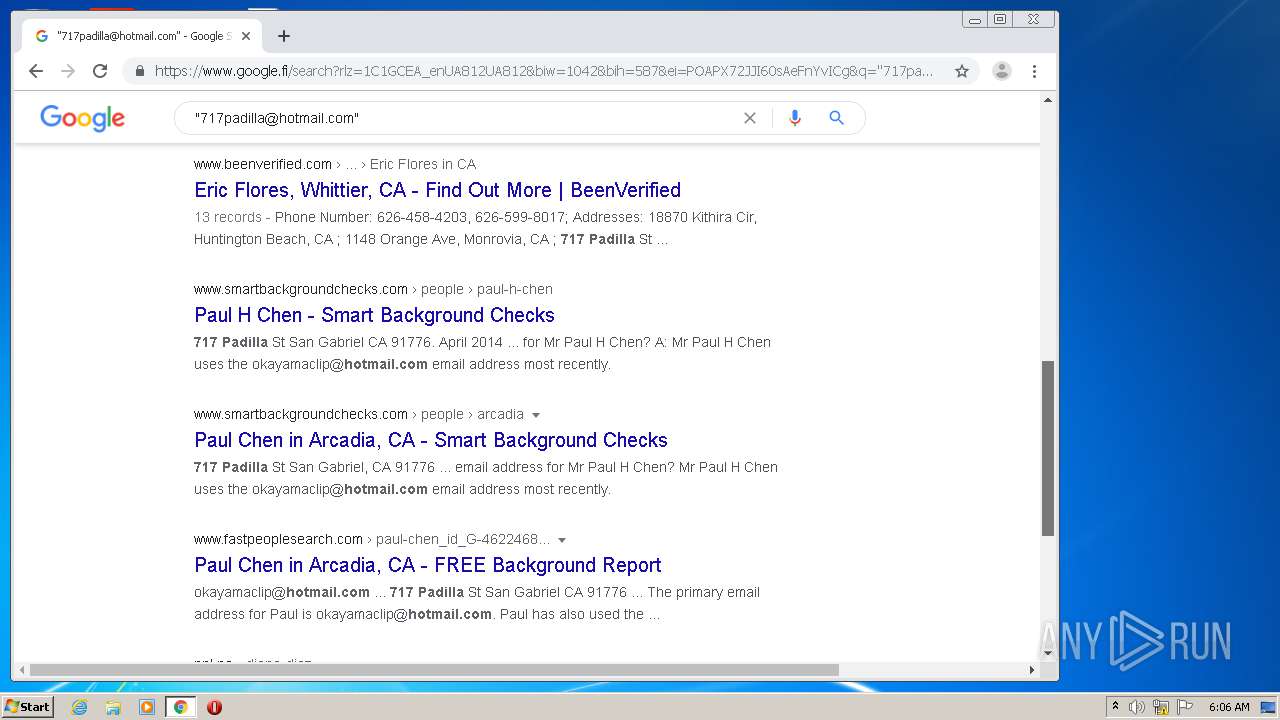Open the red Opera-style taskbar icon
This screenshot has height=720, width=1280.
214,707
